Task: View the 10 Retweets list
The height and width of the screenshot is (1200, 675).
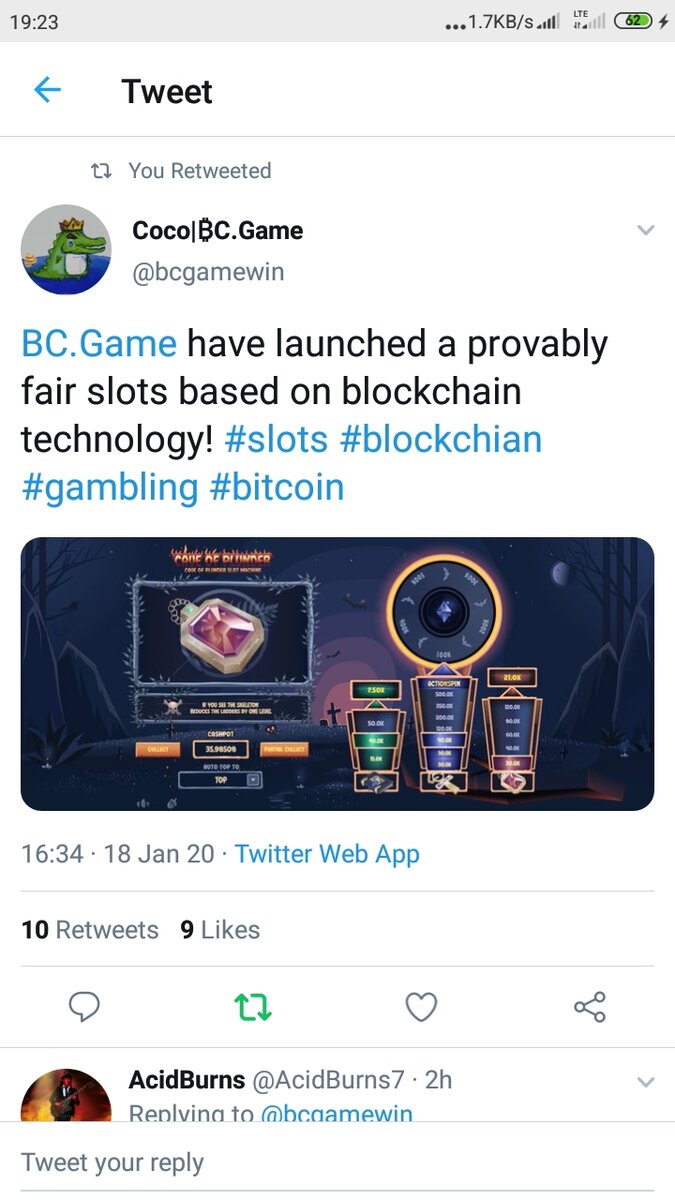Action: coord(90,930)
